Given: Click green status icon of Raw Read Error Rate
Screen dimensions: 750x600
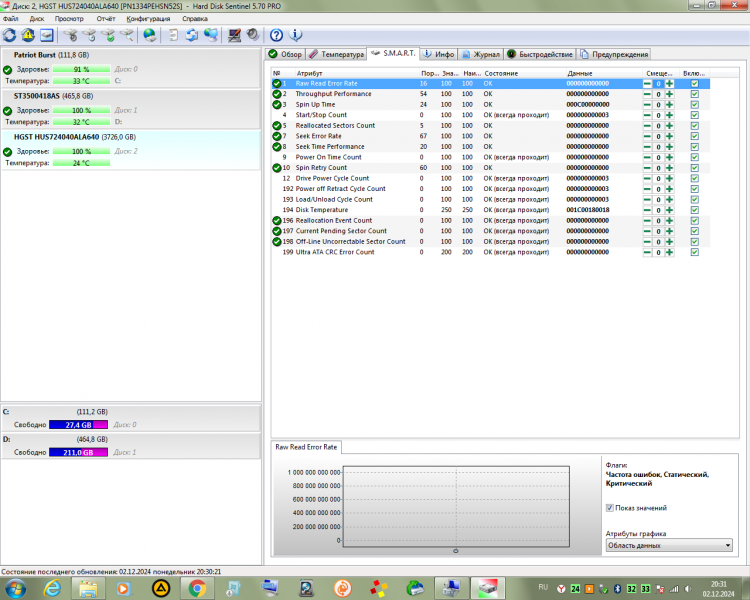Looking at the screenshot, I should (276, 83).
